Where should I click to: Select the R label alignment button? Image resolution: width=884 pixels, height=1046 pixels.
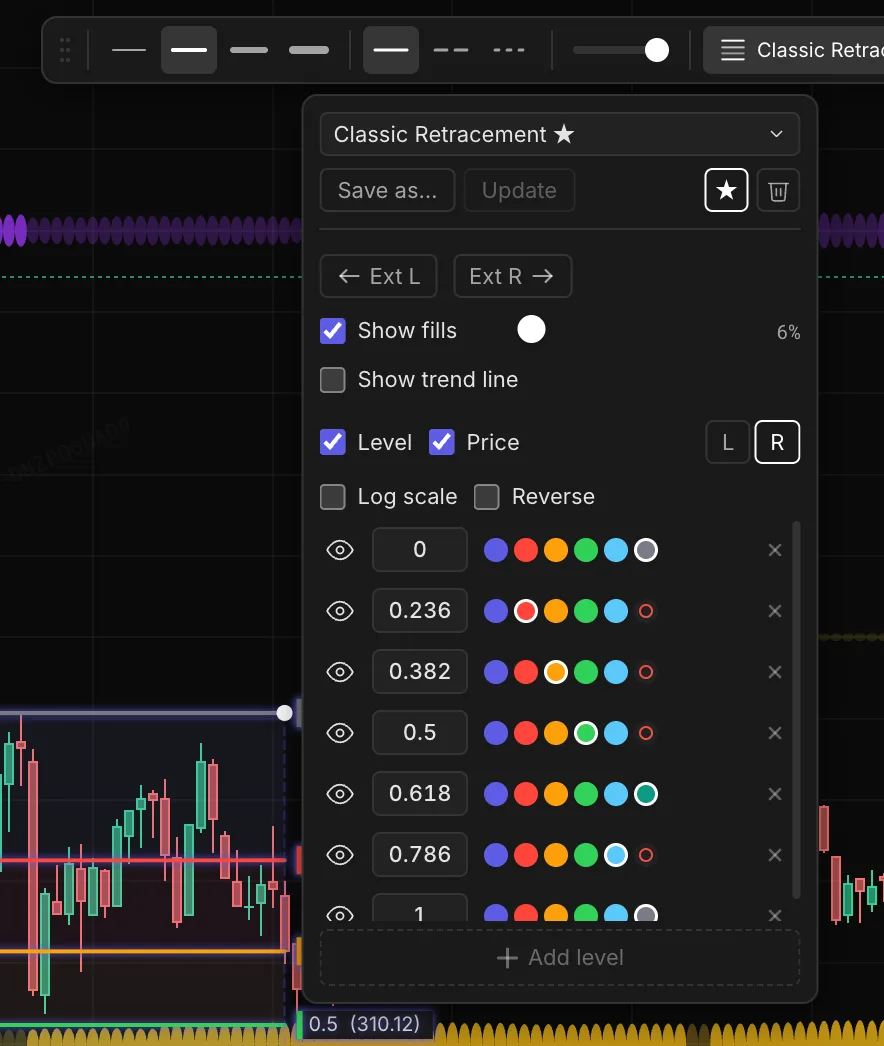pos(777,442)
